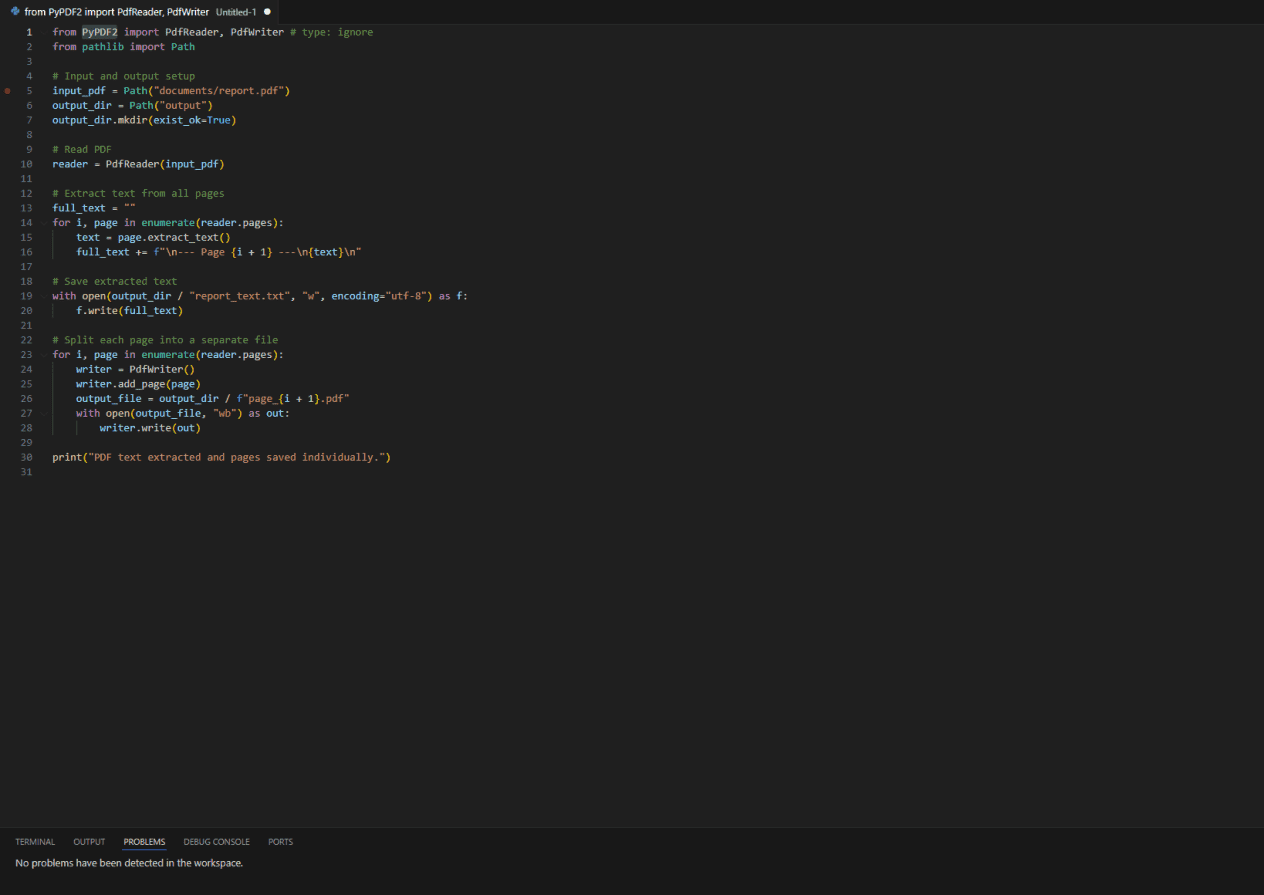The image size is (1264, 895).
Task: Click line number 31 in the gutter
Action: click(26, 472)
